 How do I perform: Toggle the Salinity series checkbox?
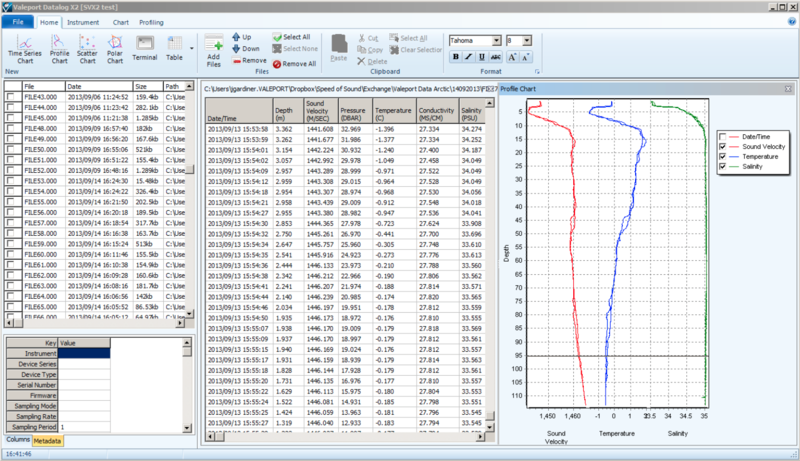pyautogui.click(x=724, y=168)
